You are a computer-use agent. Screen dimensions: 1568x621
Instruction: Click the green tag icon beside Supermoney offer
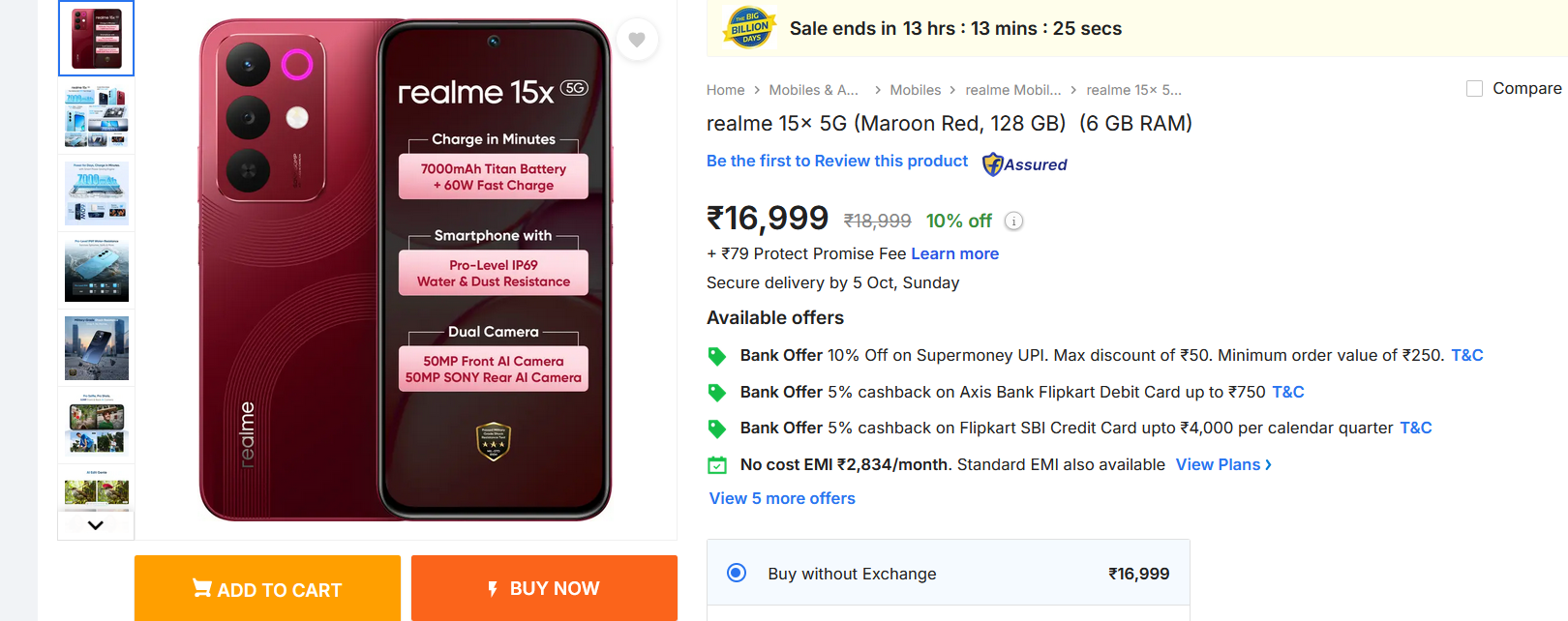point(717,356)
